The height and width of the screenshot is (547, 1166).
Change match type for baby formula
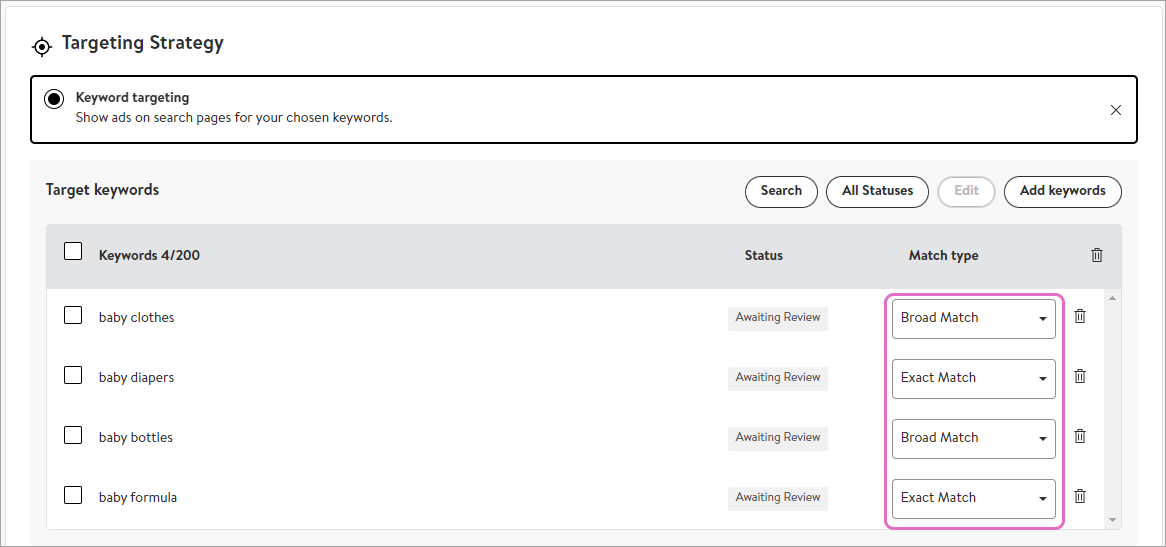coord(973,498)
